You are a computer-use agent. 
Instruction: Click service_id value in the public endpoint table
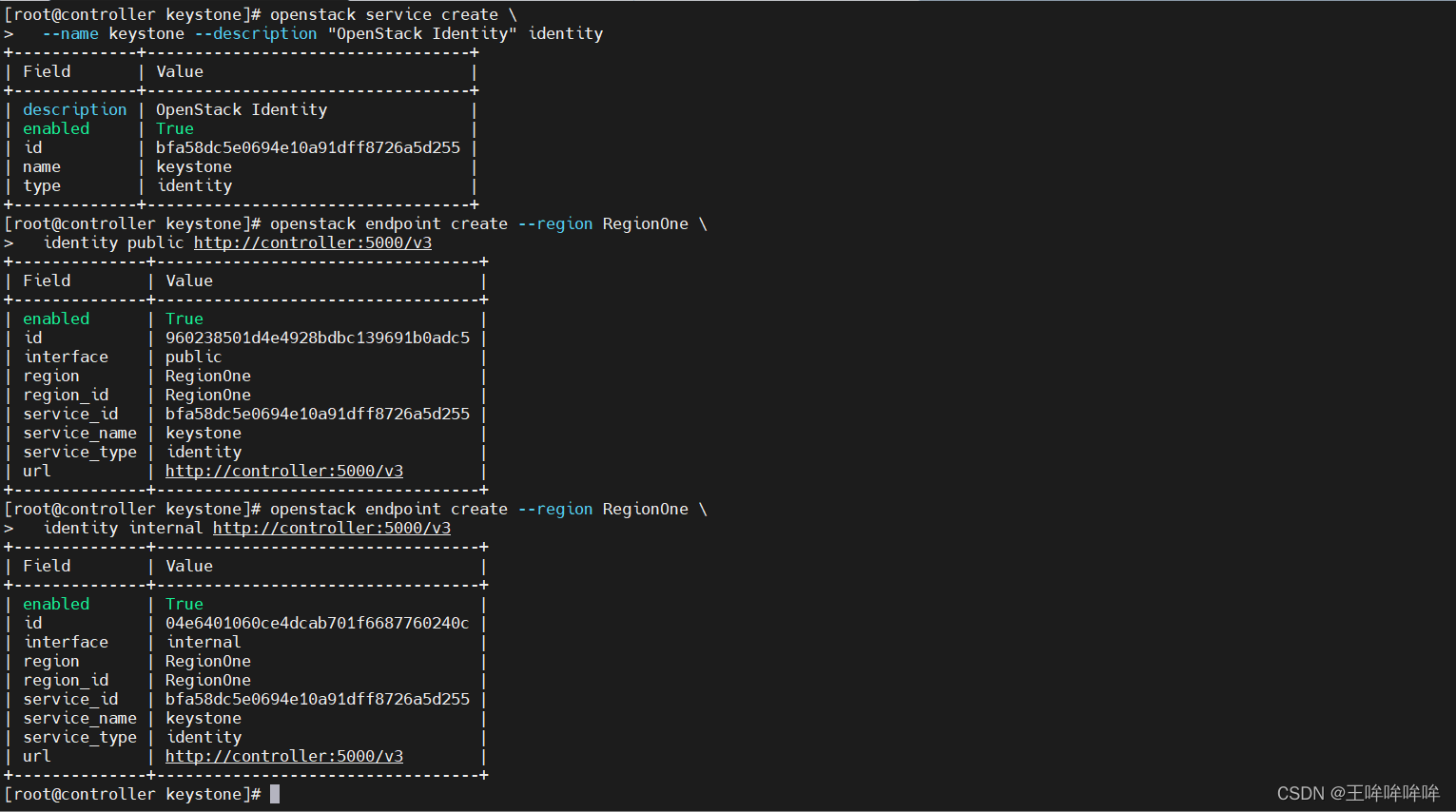tap(318, 414)
